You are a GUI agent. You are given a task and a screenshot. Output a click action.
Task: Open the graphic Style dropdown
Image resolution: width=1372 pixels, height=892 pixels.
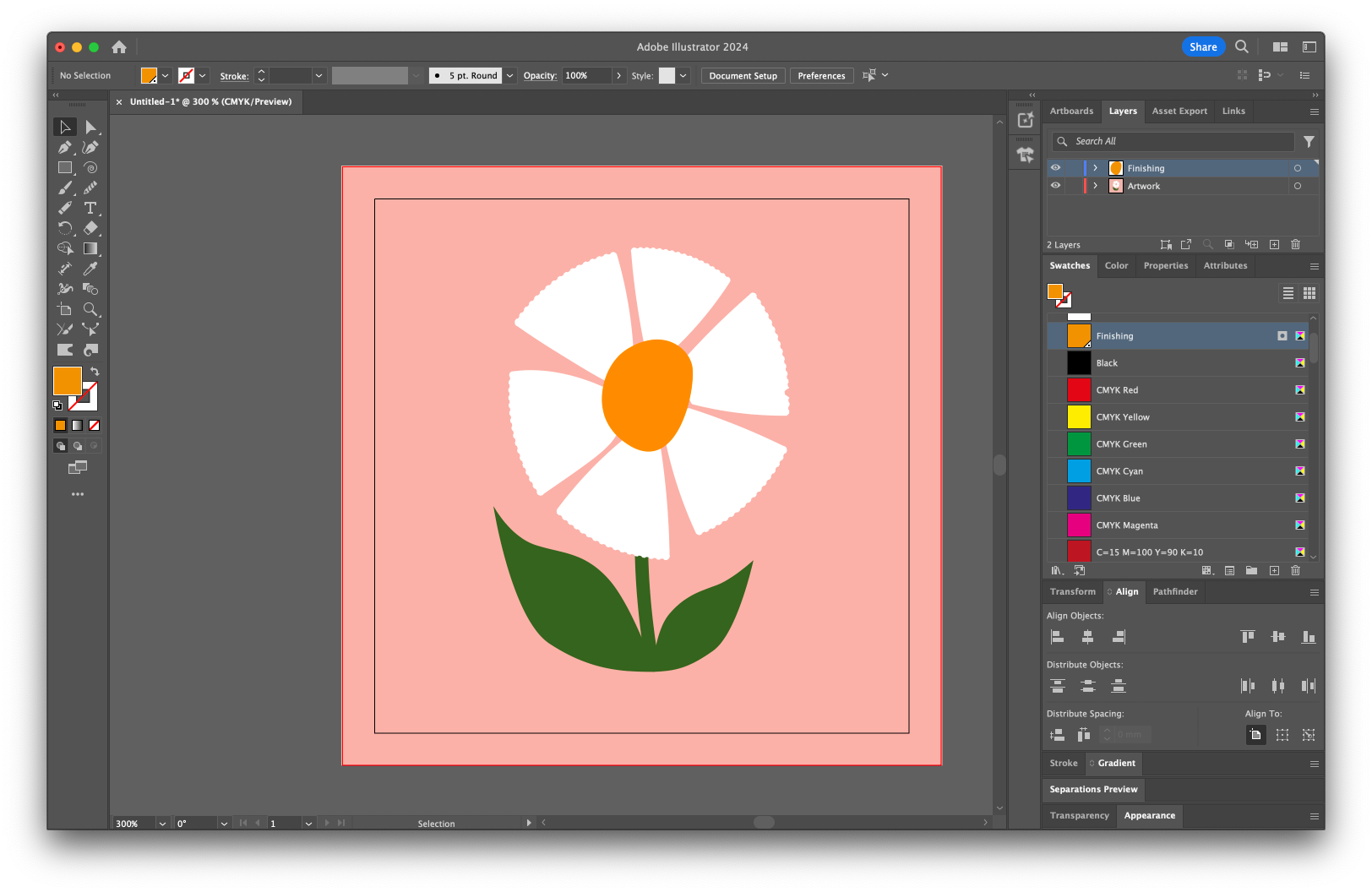tap(683, 75)
